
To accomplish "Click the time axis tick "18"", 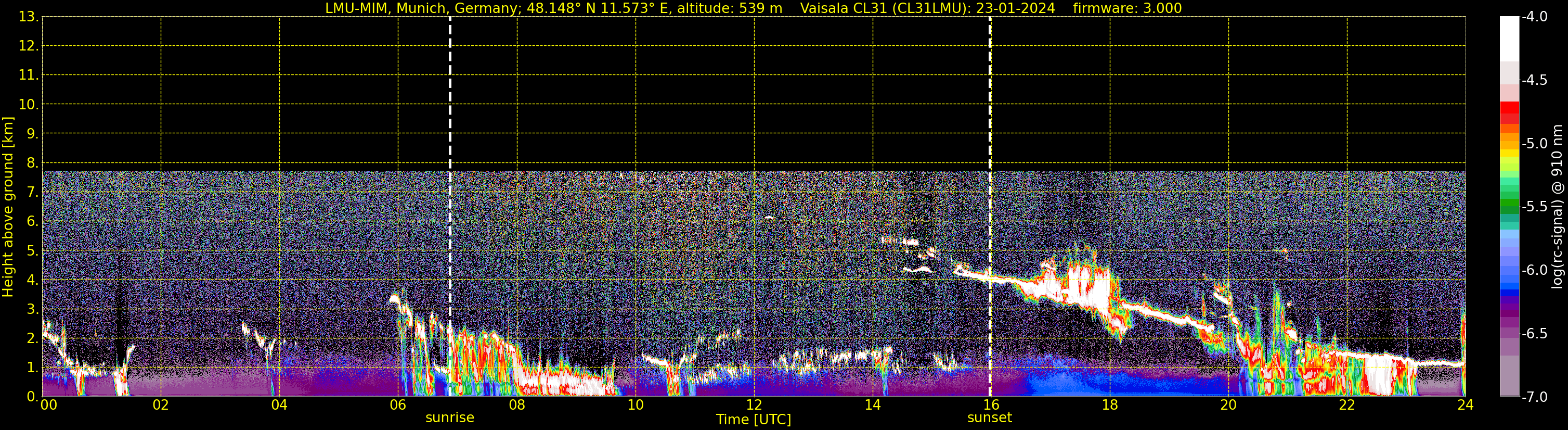I will pos(1110,405).
